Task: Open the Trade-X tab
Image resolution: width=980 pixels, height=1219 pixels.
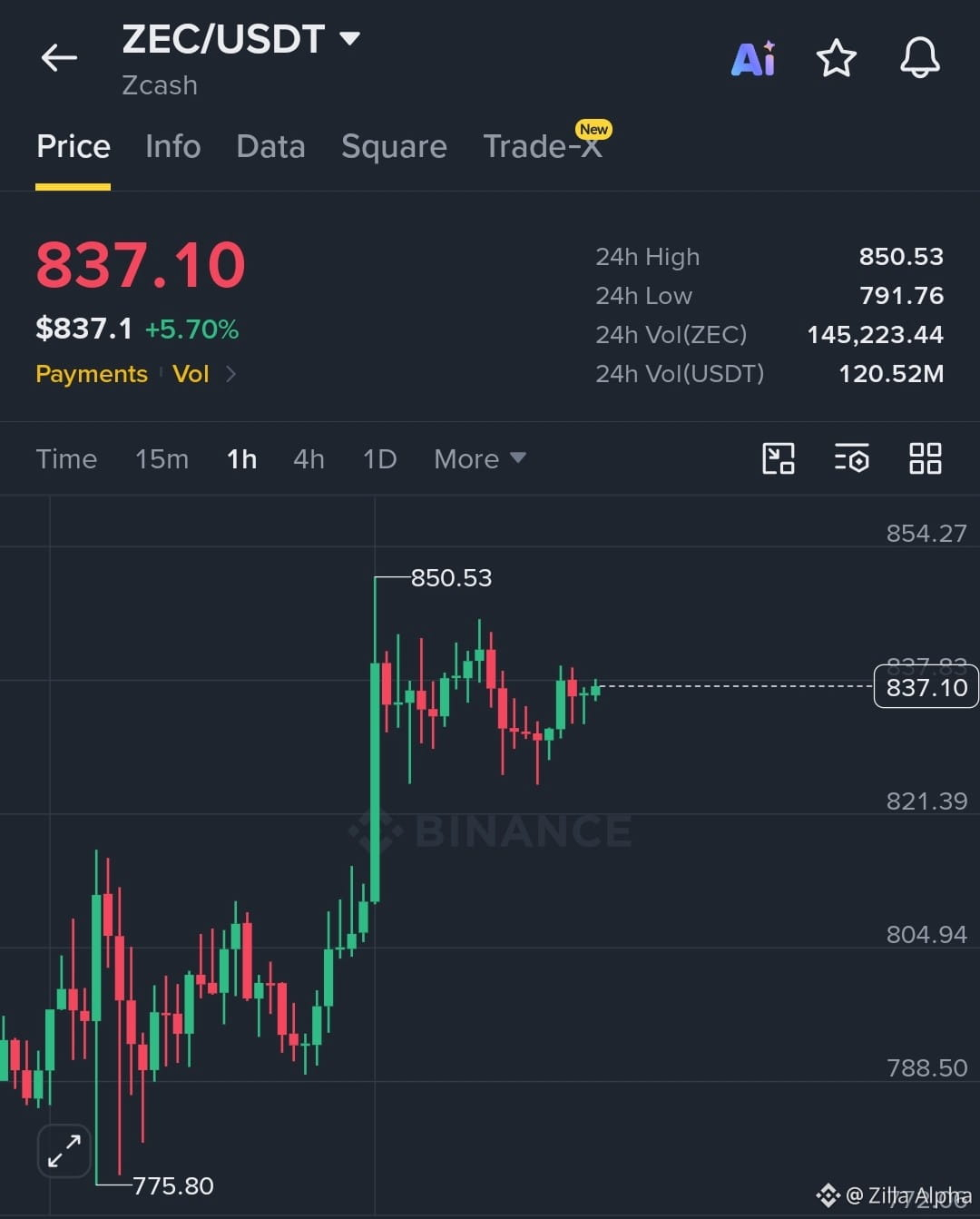Action: [x=543, y=146]
